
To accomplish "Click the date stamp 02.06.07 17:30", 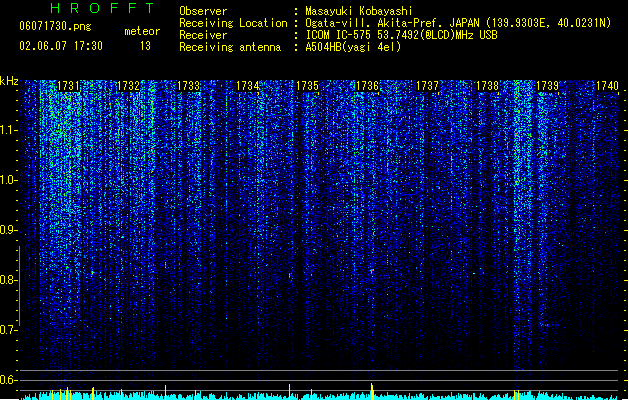I will (x=61, y=46).
